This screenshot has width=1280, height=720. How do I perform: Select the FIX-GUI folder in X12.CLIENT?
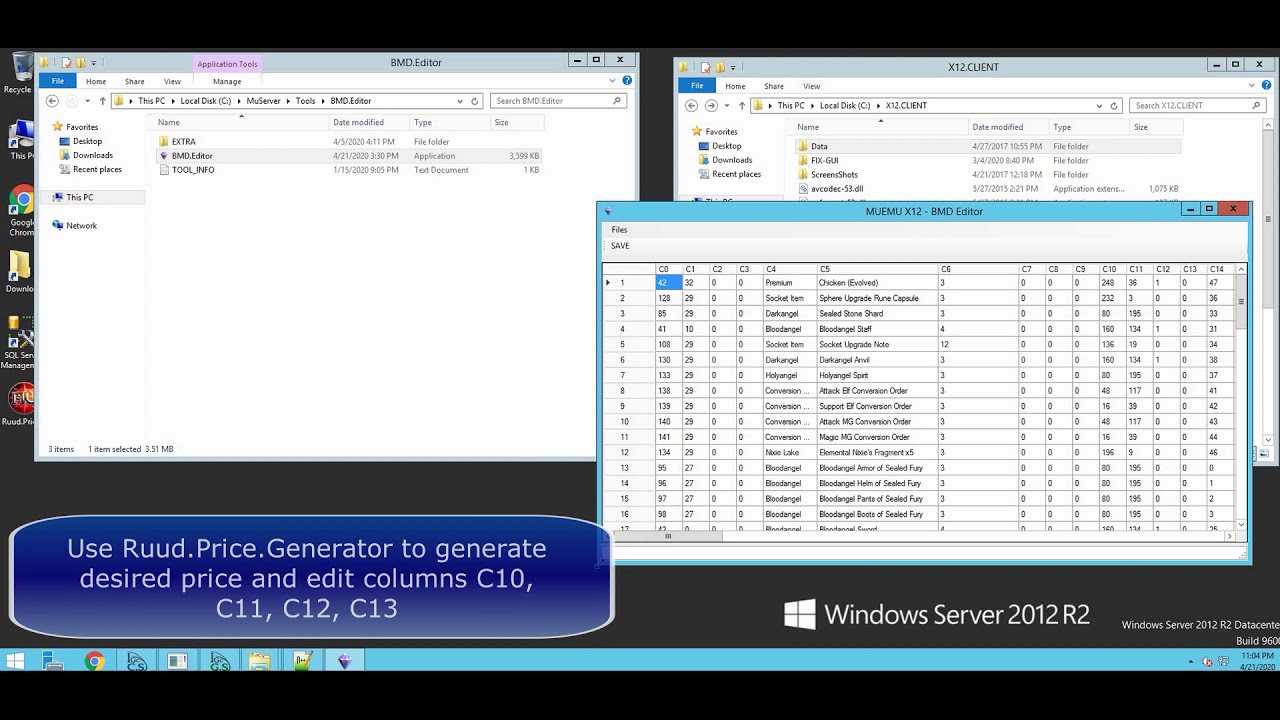click(x=825, y=160)
